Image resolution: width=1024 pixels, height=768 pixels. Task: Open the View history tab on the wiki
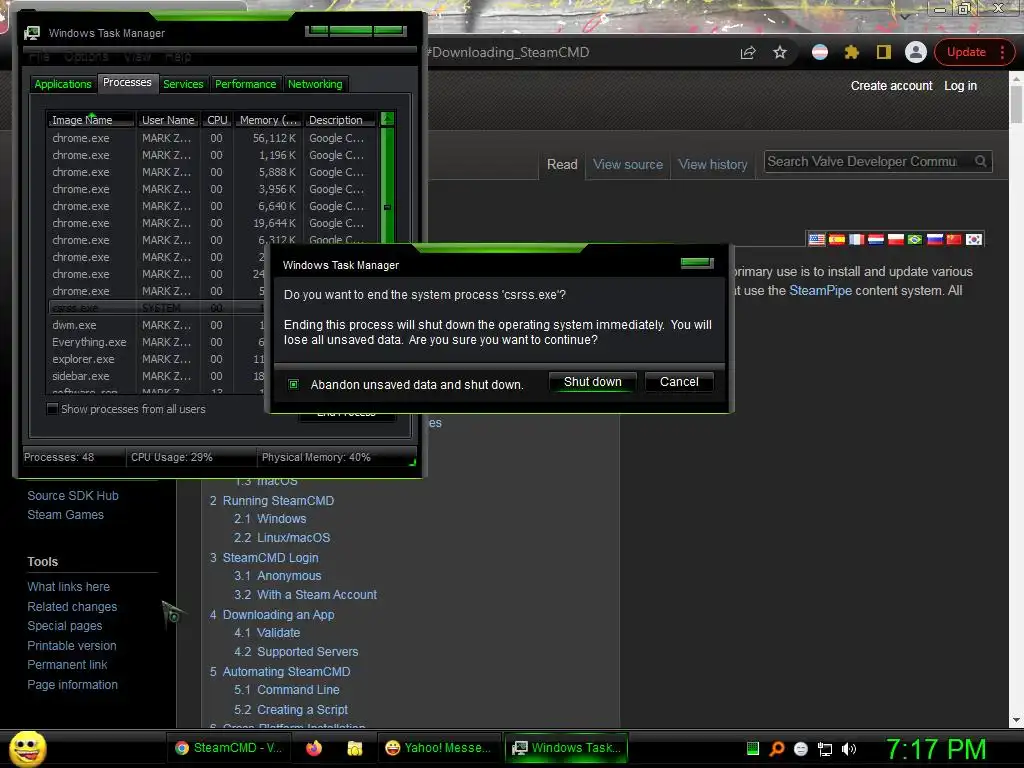712,165
